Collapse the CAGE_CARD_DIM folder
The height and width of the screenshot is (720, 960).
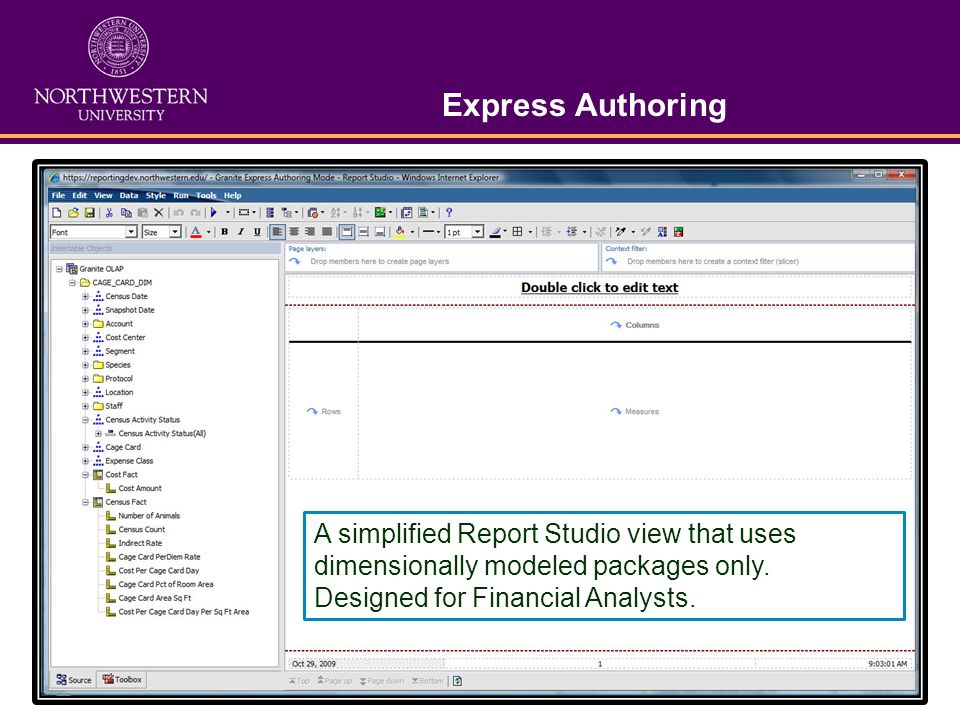click(x=72, y=283)
